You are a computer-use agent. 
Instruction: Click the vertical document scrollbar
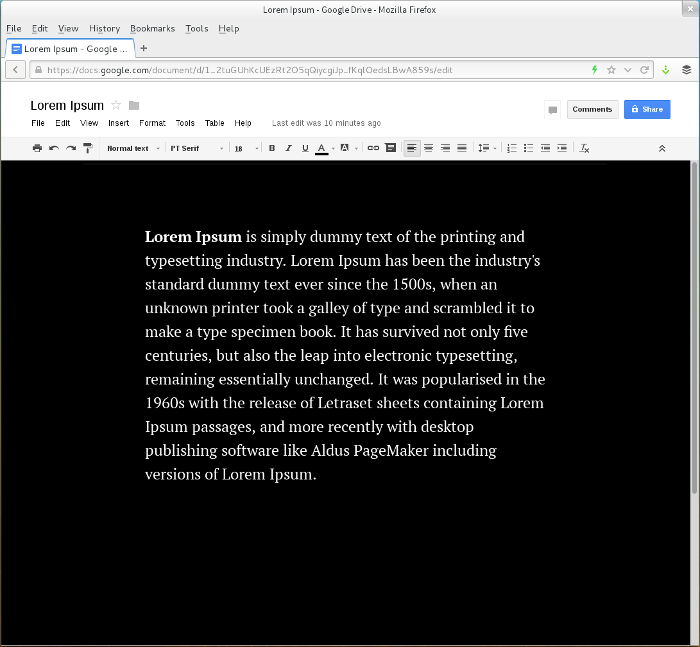[x=694, y=328]
